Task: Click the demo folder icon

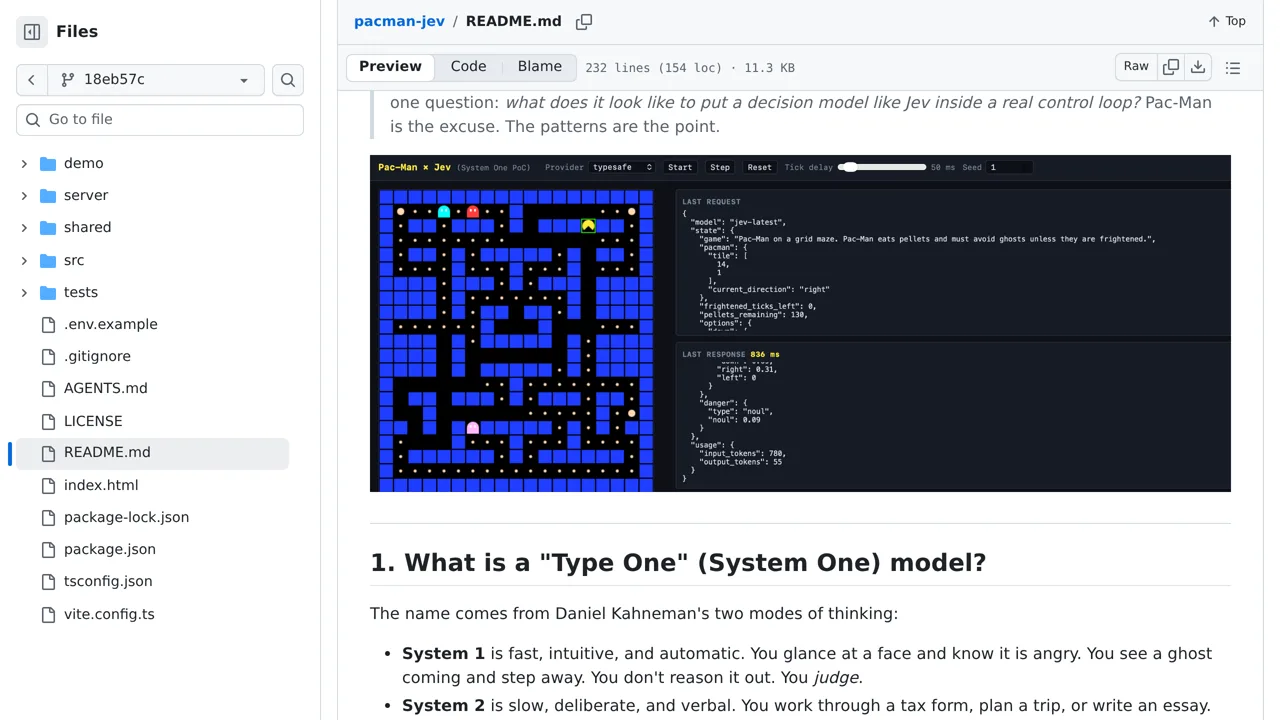Action: pyautogui.click(x=48, y=163)
